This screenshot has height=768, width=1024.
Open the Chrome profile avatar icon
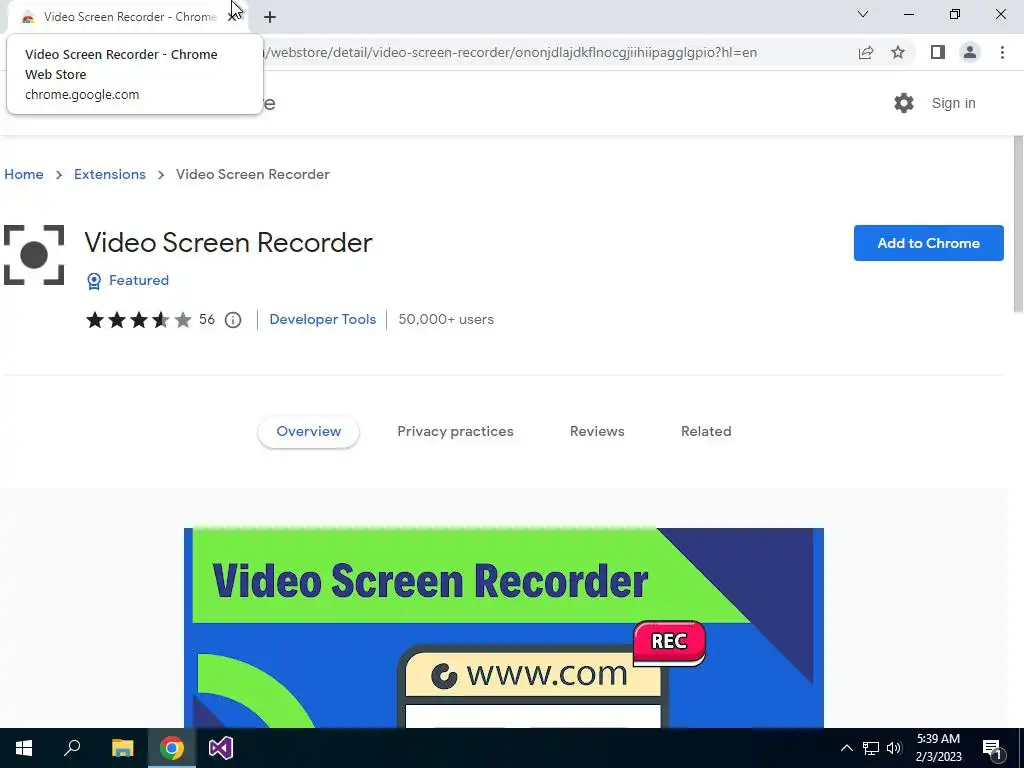click(x=970, y=52)
